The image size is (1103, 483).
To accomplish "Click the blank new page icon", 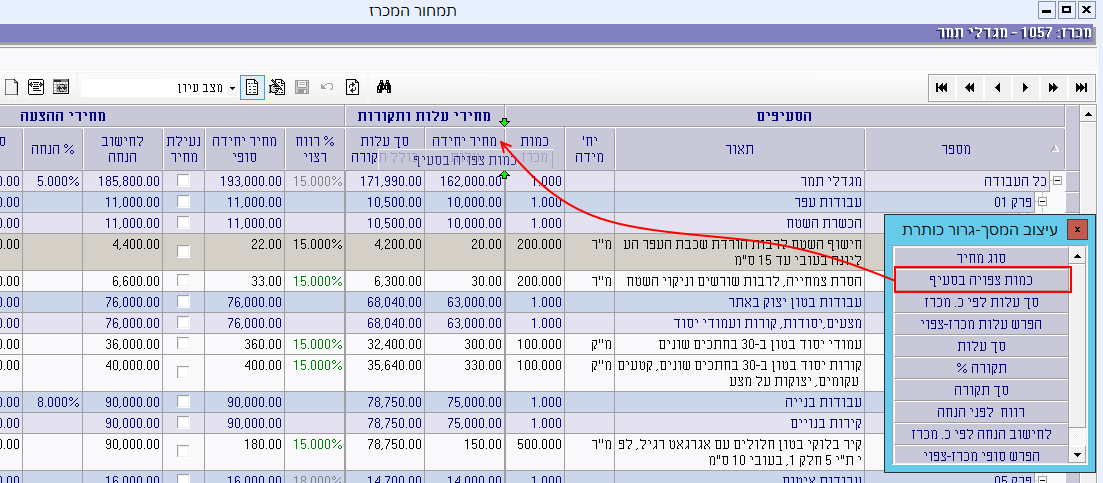I will [x=11, y=87].
